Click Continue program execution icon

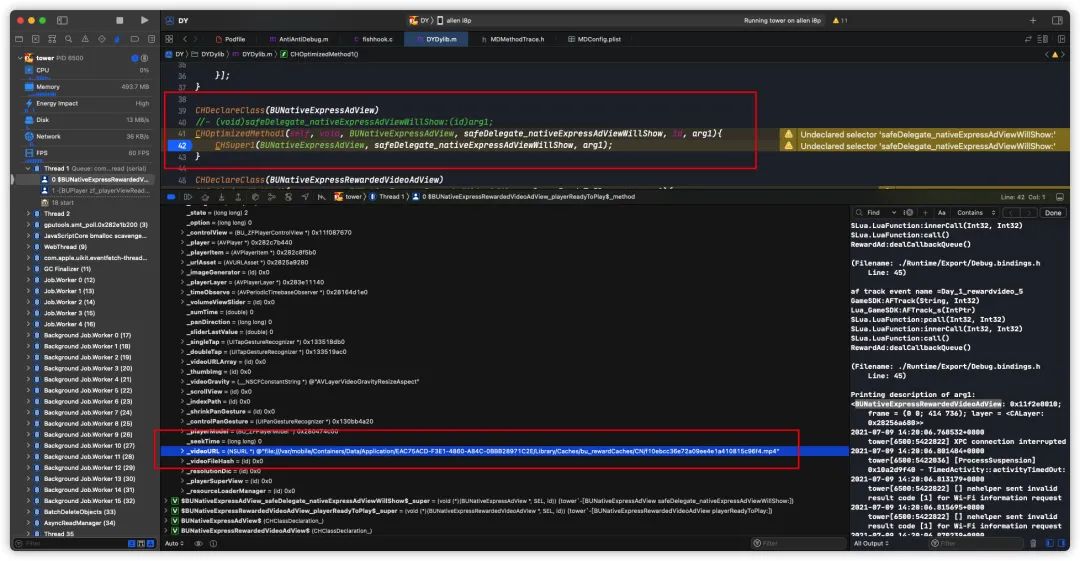pyautogui.click(x=188, y=197)
